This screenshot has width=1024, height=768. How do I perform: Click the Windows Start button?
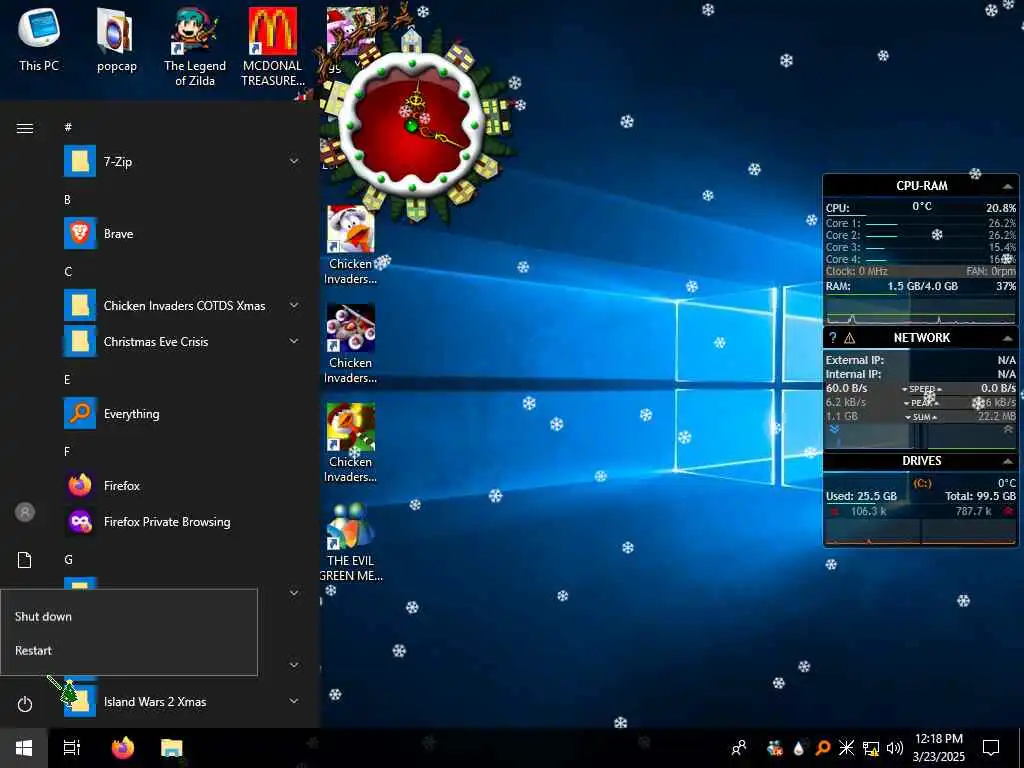pos(24,748)
